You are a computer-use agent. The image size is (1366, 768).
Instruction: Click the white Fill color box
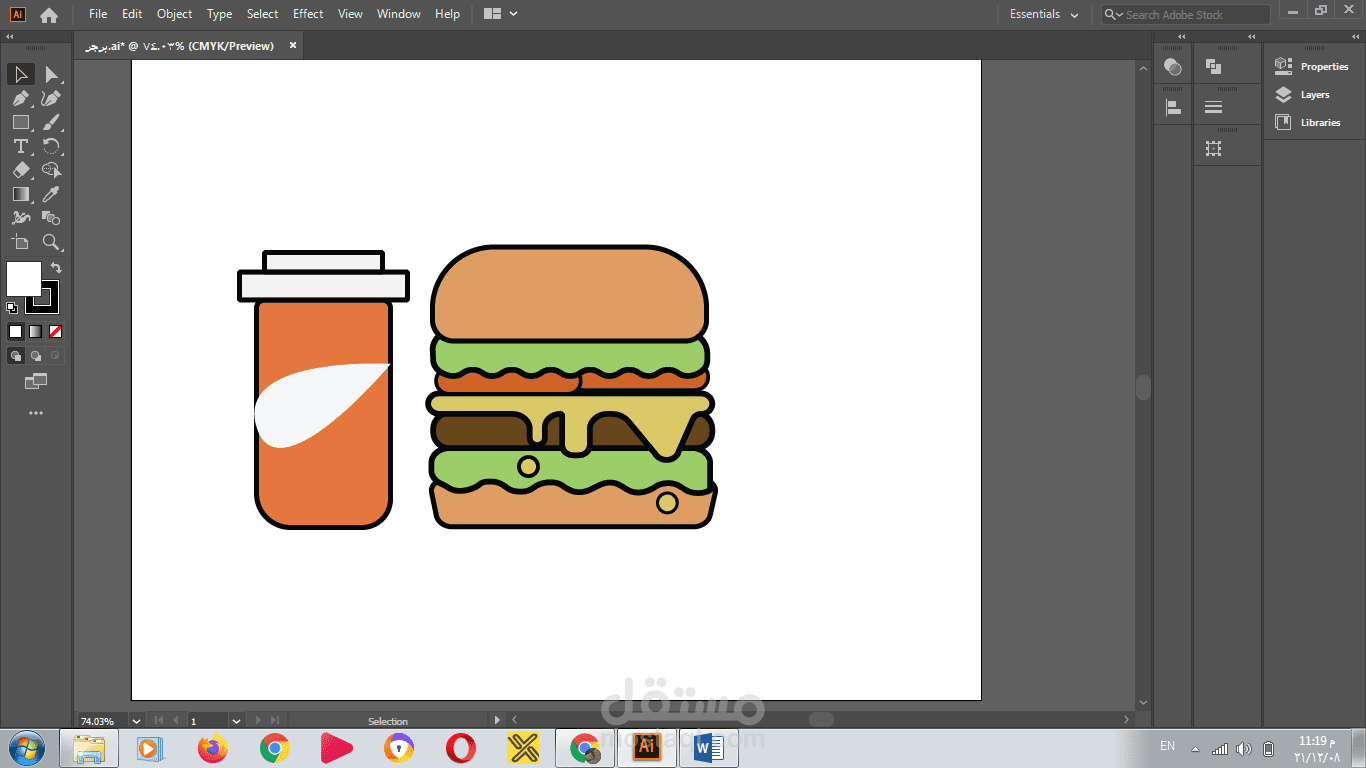coord(24,279)
